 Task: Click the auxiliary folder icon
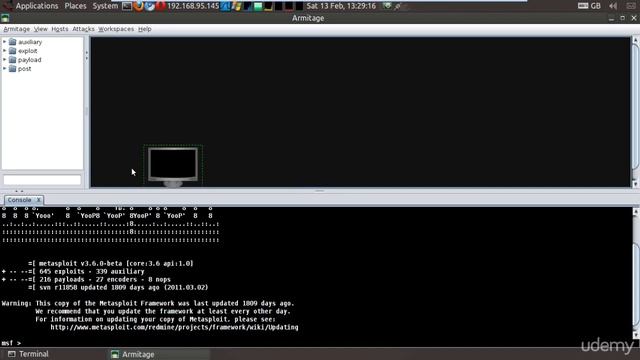tap(13, 42)
